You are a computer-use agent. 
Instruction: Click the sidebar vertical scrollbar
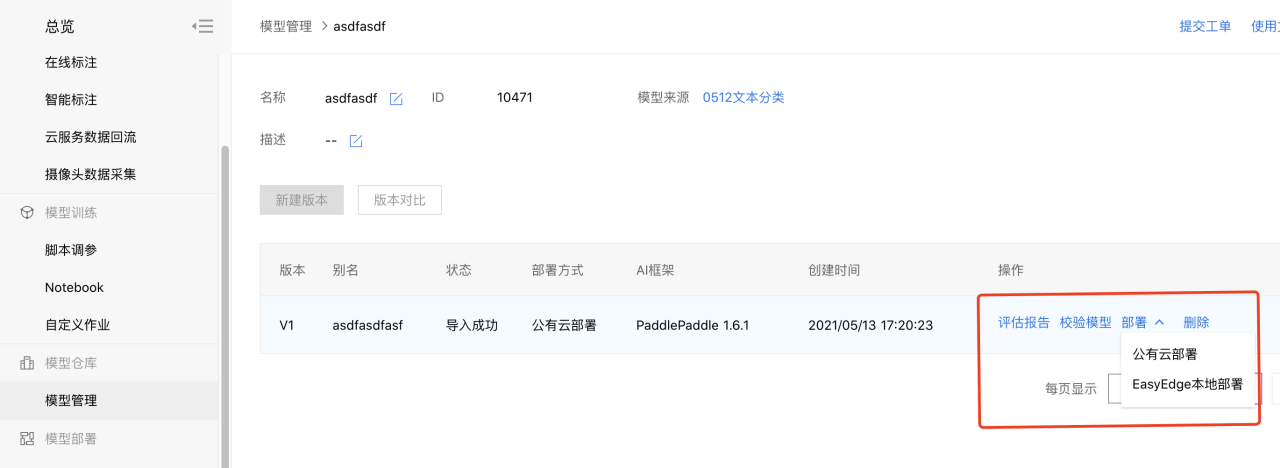click(x=225, y=305)
